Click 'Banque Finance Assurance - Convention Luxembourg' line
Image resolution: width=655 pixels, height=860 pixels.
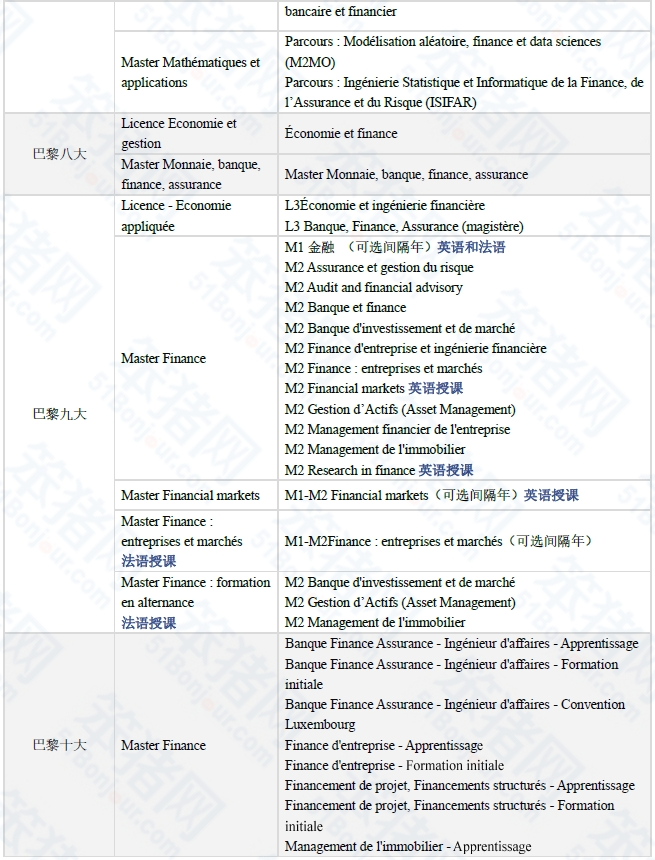point(455,715)
